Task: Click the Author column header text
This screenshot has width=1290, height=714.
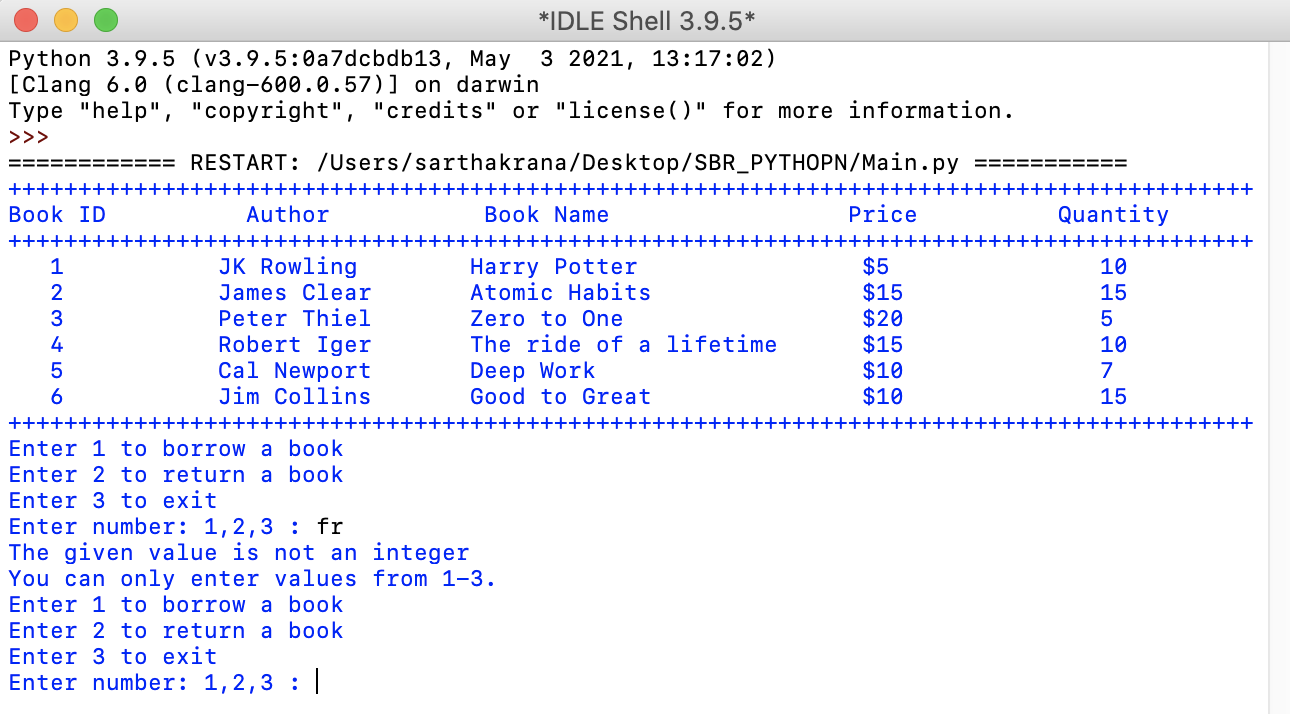Action: click(x=288, y=215)
